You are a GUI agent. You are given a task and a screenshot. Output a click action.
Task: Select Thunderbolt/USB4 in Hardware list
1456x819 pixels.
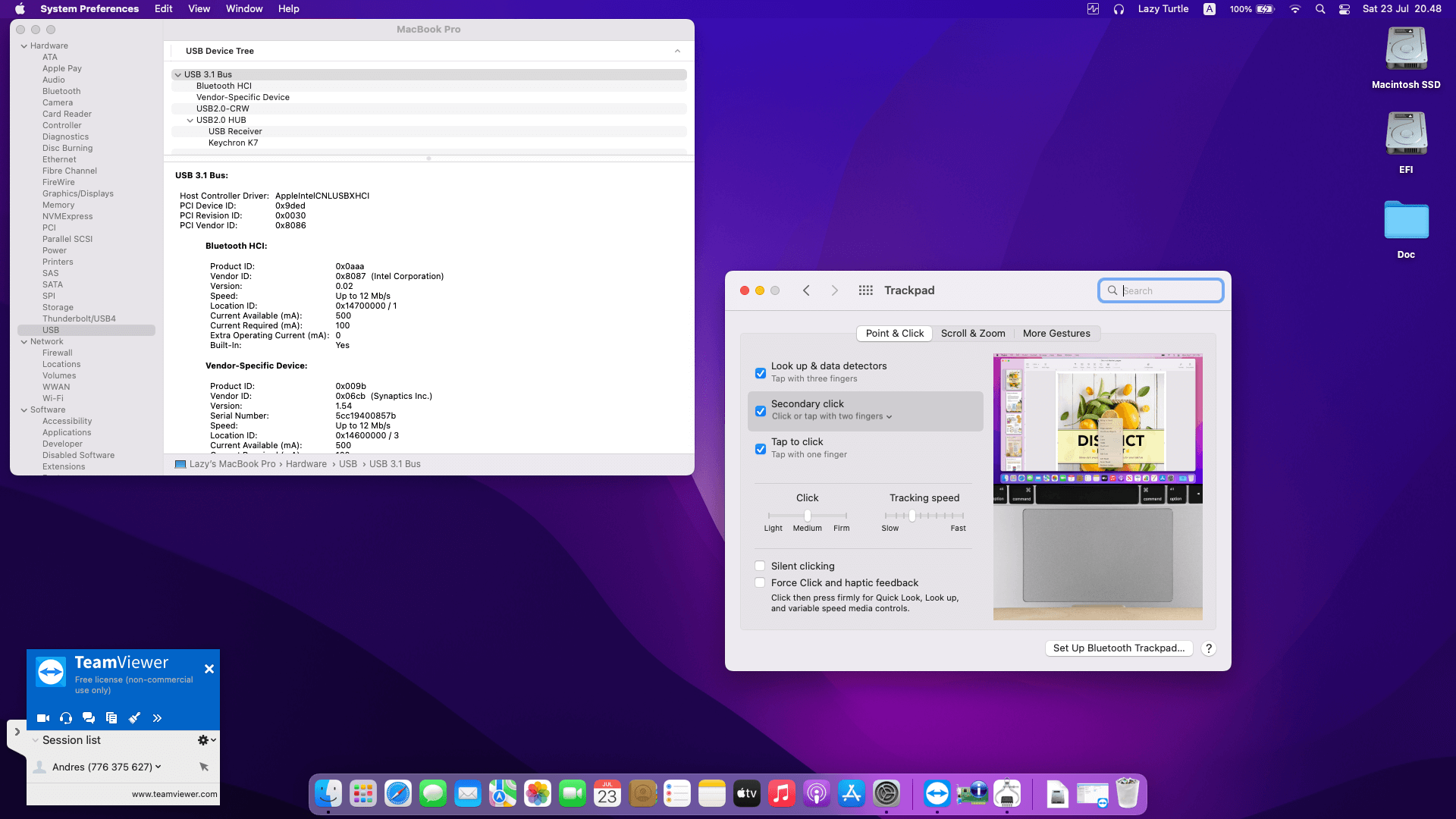[x=79, y=318]
